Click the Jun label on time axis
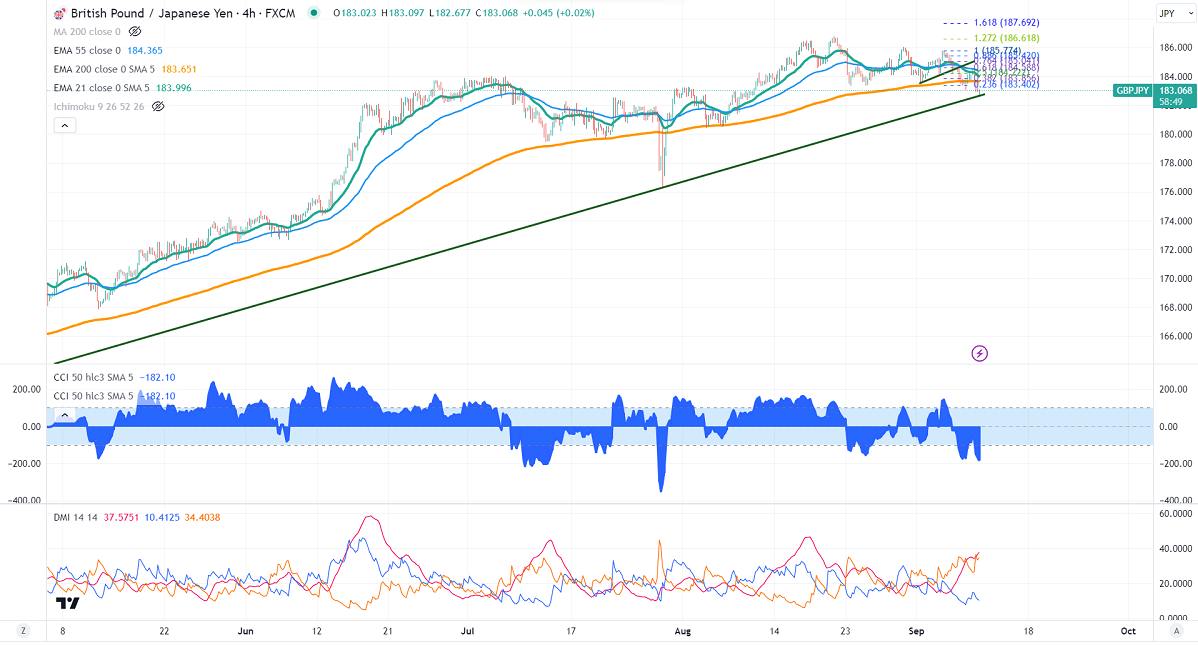1198x646 pixels. click(x=245, y=631)
